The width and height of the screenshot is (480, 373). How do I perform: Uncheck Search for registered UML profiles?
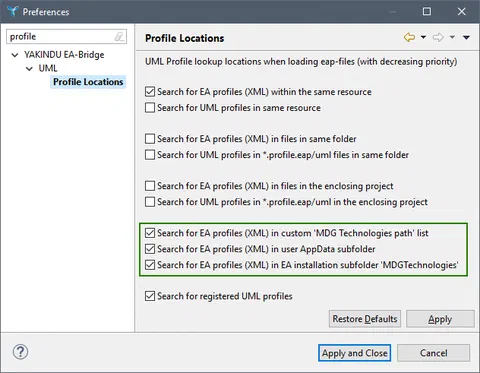[x=150, y=296]
